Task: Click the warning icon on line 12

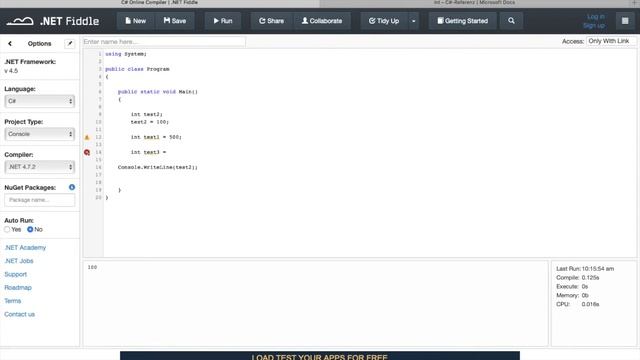Action: click(x=87, y=138)
